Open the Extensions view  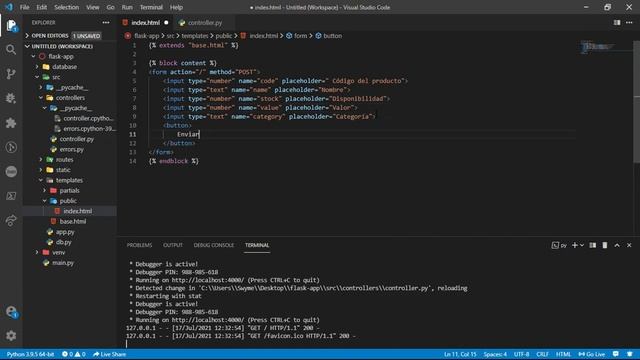point(11,123)
